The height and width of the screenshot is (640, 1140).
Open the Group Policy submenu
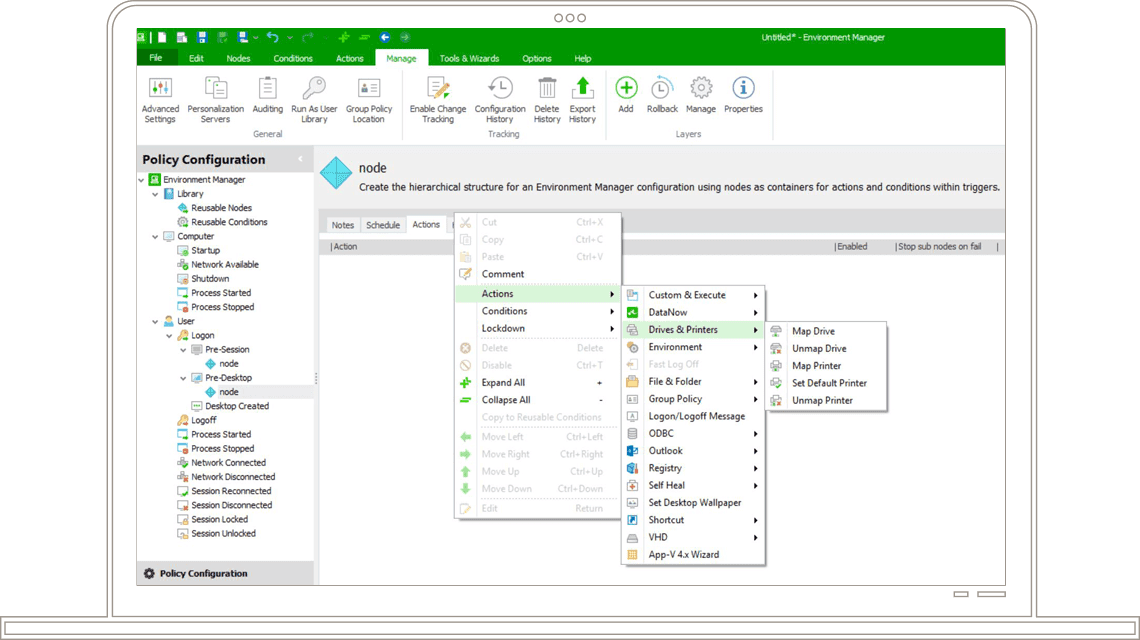click(694, 399)
